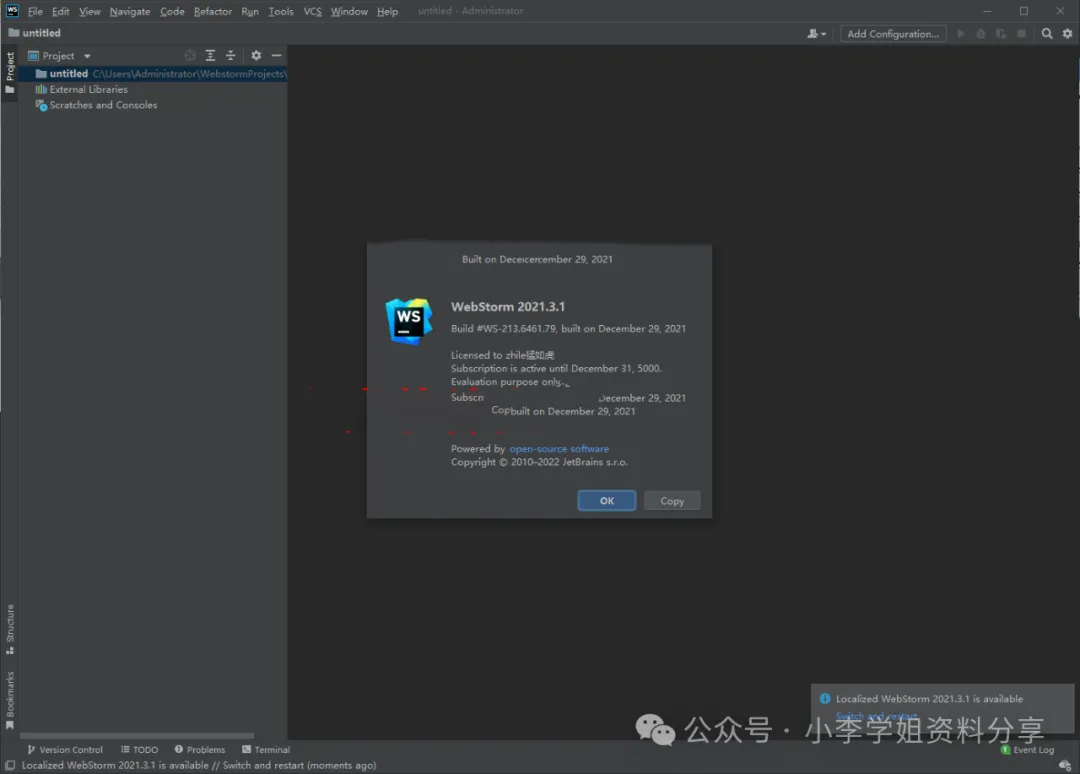The width and height of the screenshot is (1080, 774).
Task: Open the Window menu
Action: (349, 11)
